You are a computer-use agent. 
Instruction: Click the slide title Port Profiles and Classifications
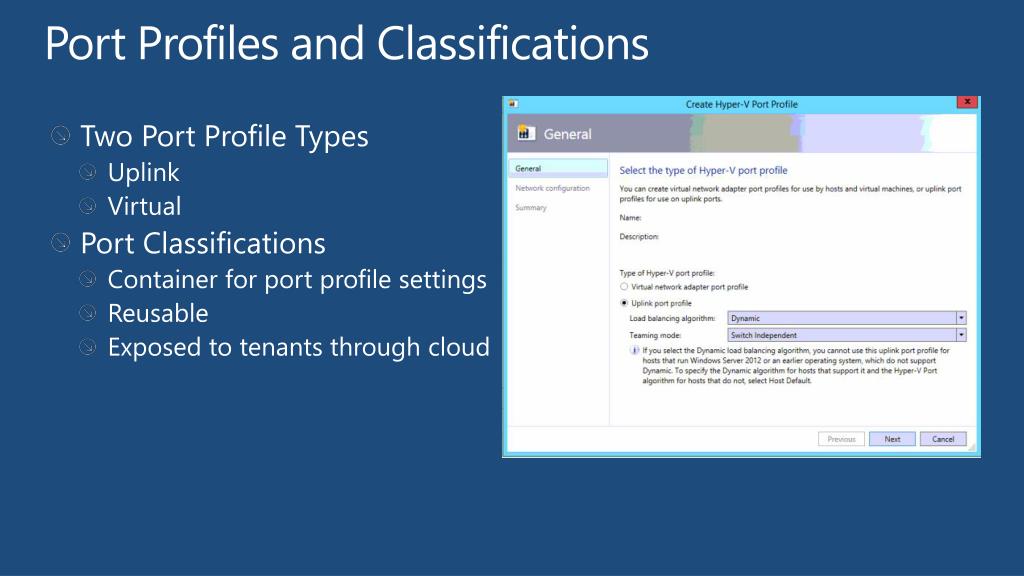[x=347, y=44]
